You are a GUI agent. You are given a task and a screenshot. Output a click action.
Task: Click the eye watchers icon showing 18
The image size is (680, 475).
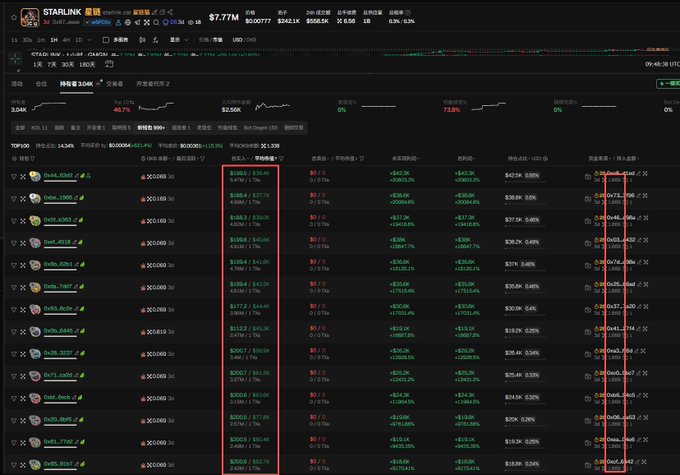click(191, 22)
